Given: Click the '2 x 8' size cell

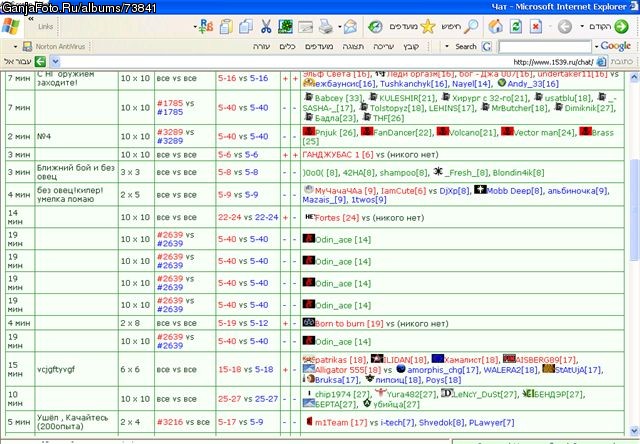Looking at the screenshot, I should [x=136, y=323].
